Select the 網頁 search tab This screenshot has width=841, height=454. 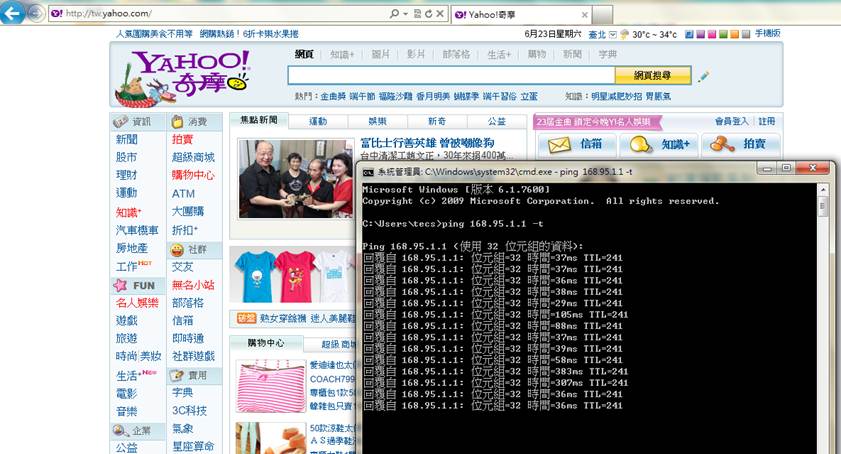[304, 54]
